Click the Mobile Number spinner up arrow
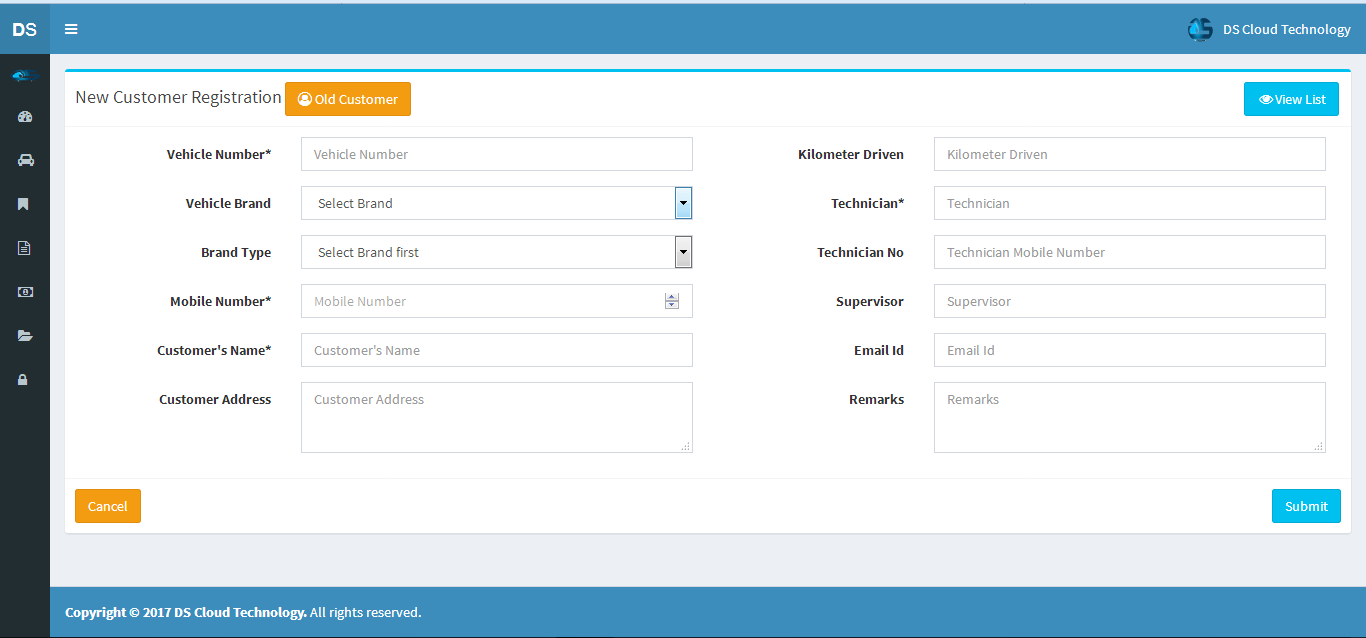The image size is (1366, 638). pyautogui.click(x=672, y=296)
